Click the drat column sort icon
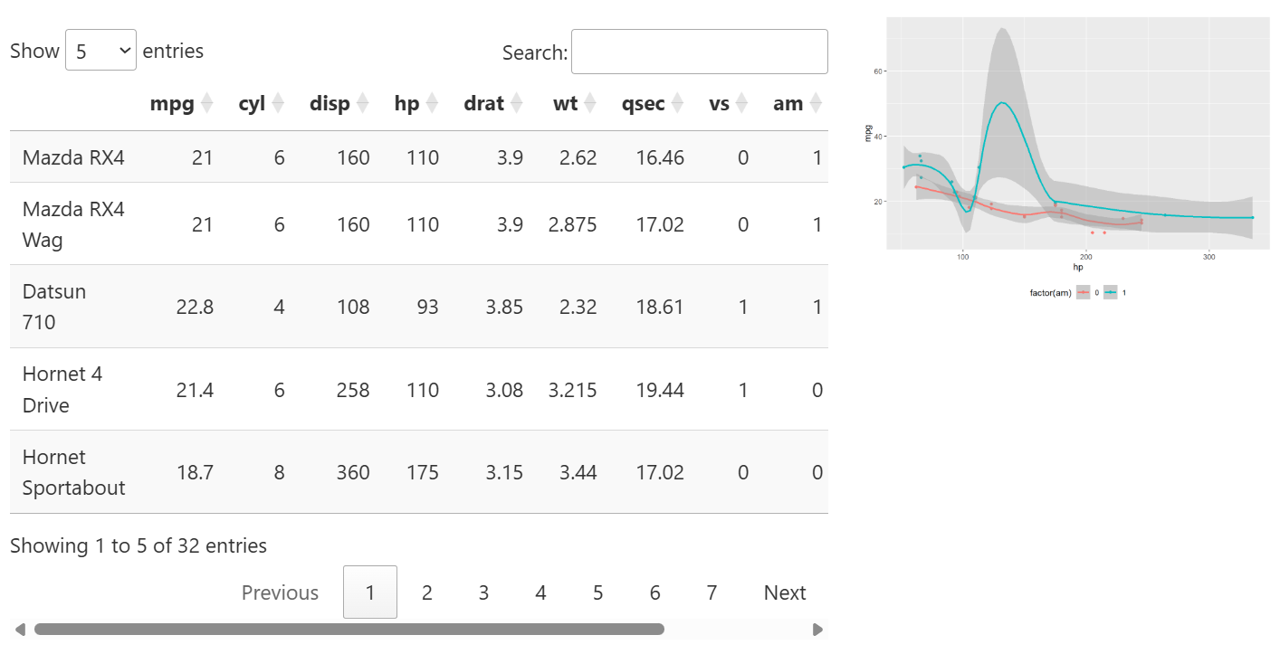The width and height of the screenshot is (1280, 654). pos(517,103)
